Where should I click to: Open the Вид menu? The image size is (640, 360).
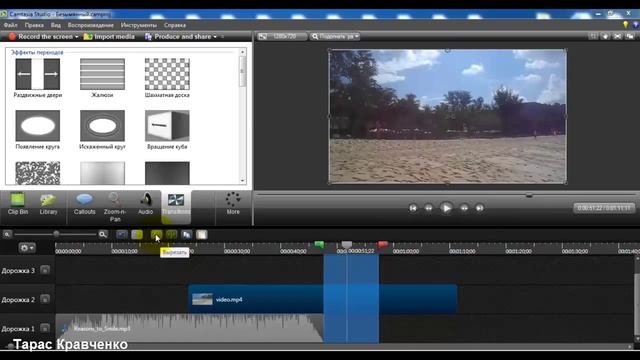tap(56, 25)
